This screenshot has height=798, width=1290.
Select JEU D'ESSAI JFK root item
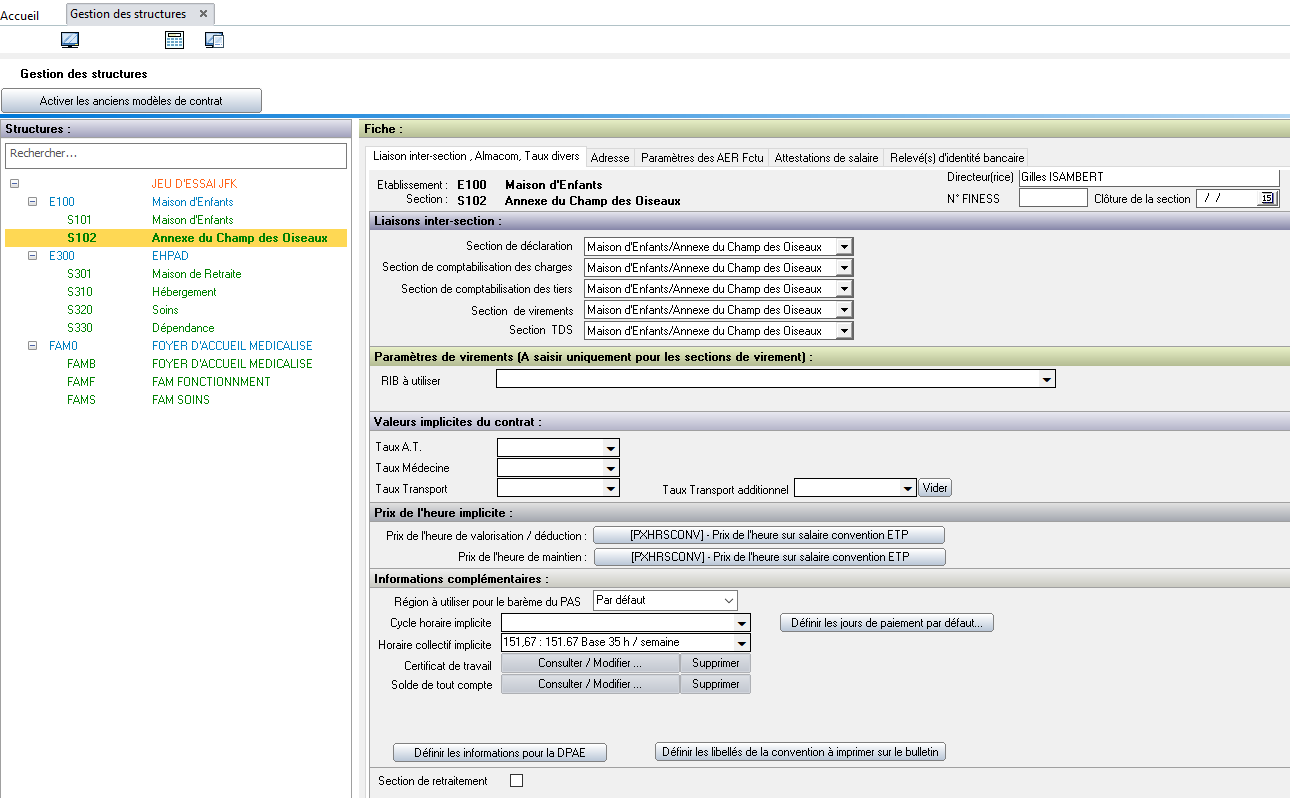click(x=176, y=184)
